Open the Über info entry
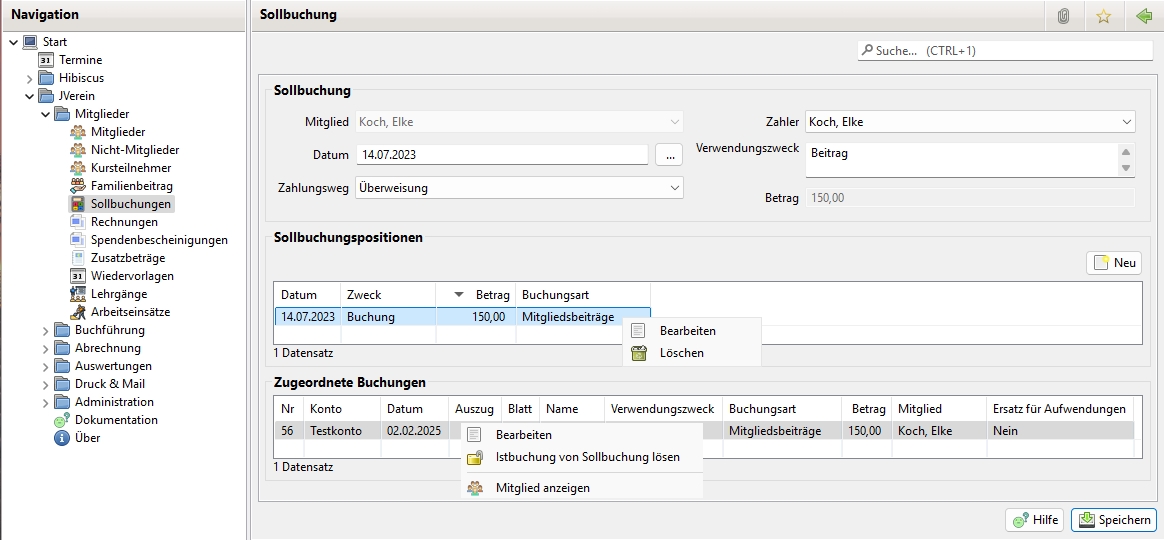The width and height of the screenshot is (1165, 540). [87, 438]
